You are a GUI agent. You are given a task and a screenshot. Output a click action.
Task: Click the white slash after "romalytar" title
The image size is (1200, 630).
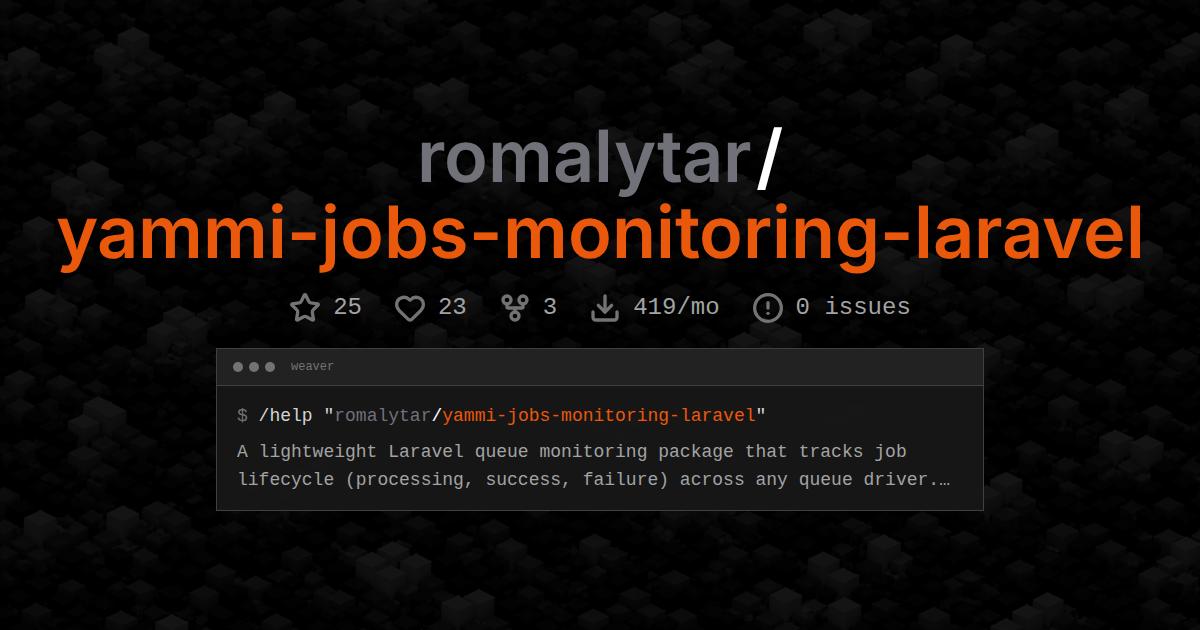tap(767, 160)
